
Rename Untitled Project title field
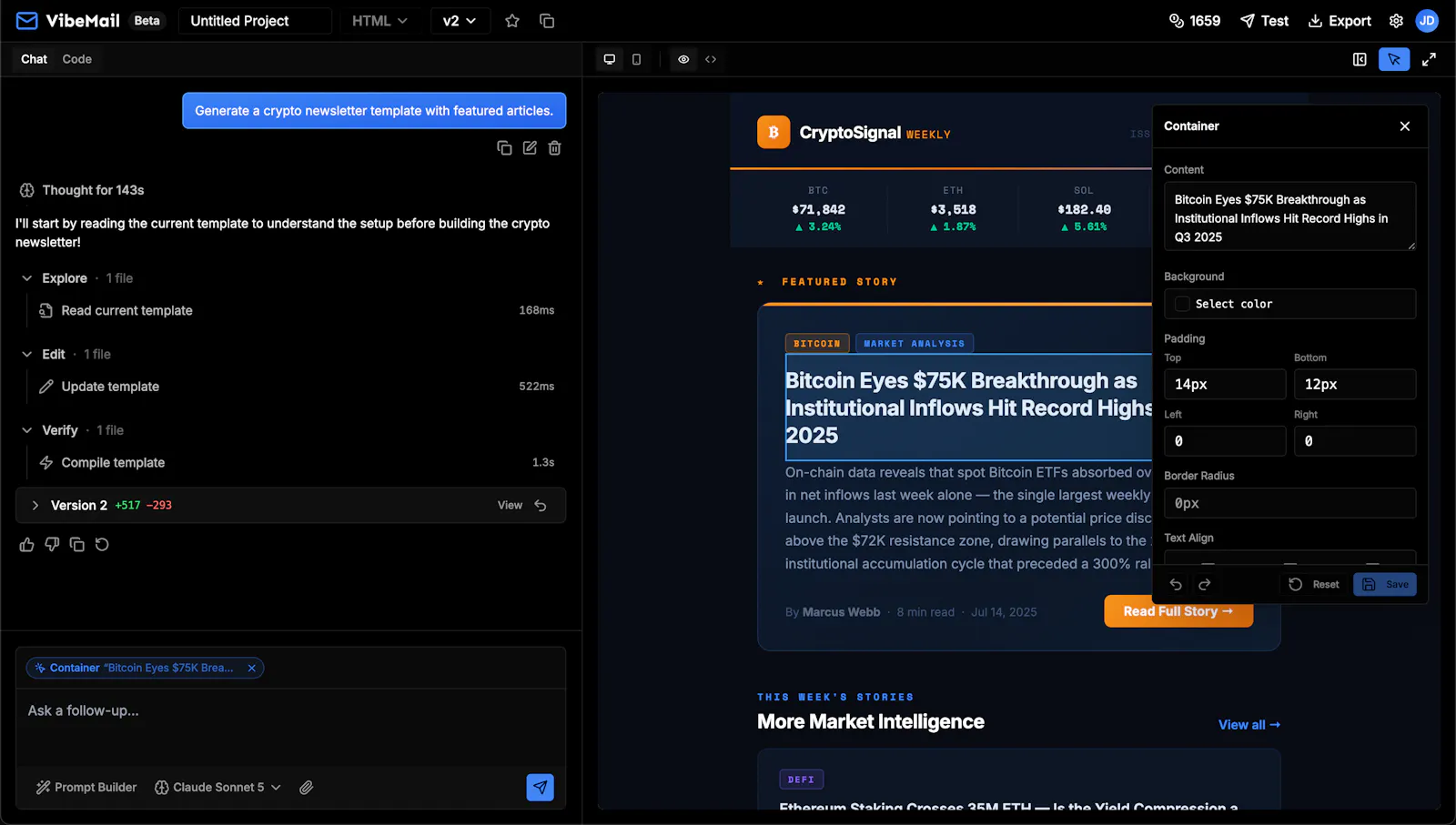click(x=255, y=21)
